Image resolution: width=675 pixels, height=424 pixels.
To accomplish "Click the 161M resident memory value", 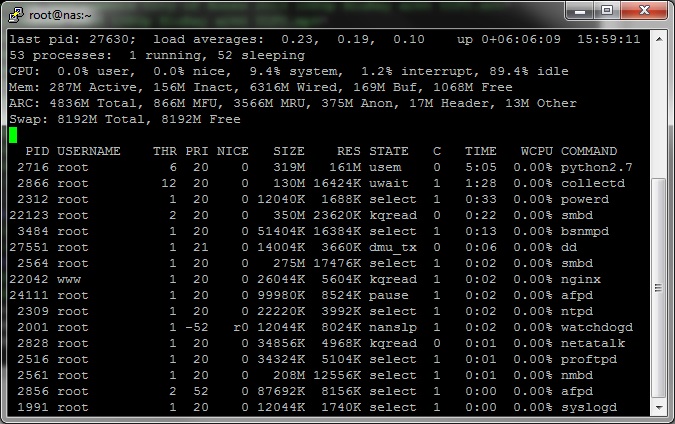I will [x=345, y=167].
